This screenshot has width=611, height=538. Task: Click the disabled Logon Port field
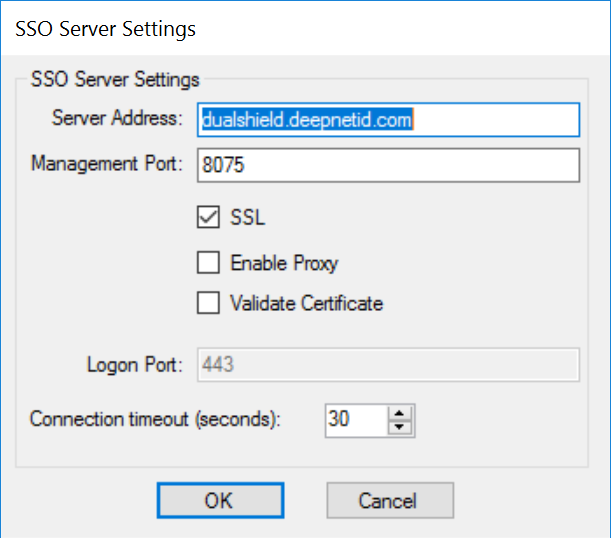pyautogui.click(x=389, y=365)
